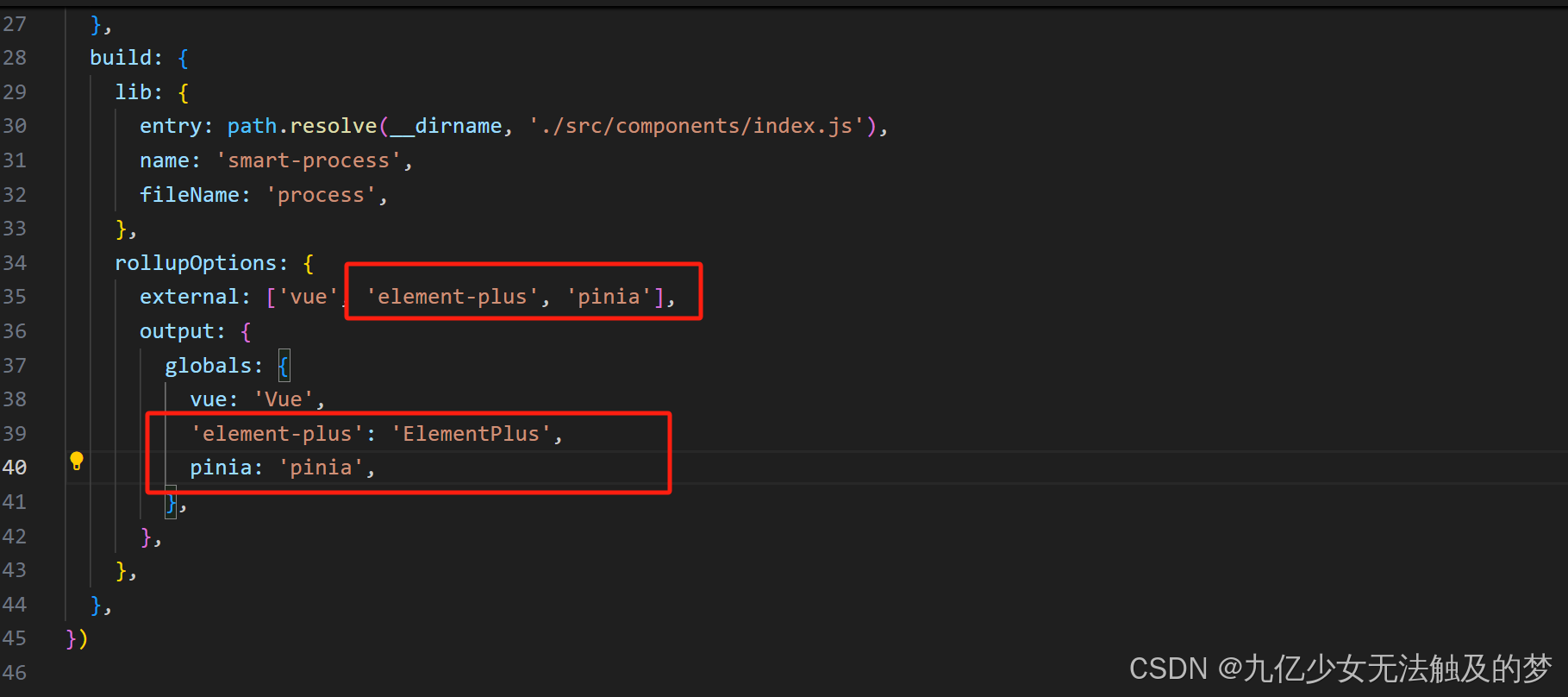Click the 'Vue' string value
This screenshot has height=697, width=1568.
coord(284,399)
